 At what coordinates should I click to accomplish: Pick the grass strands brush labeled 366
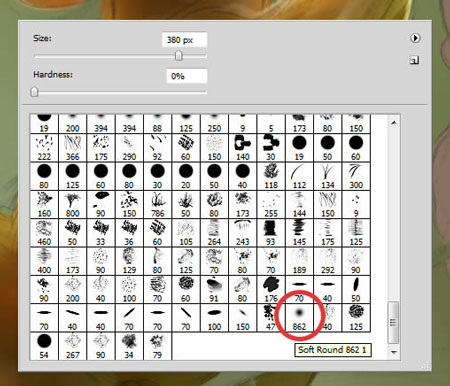click(x=72, y=148)
